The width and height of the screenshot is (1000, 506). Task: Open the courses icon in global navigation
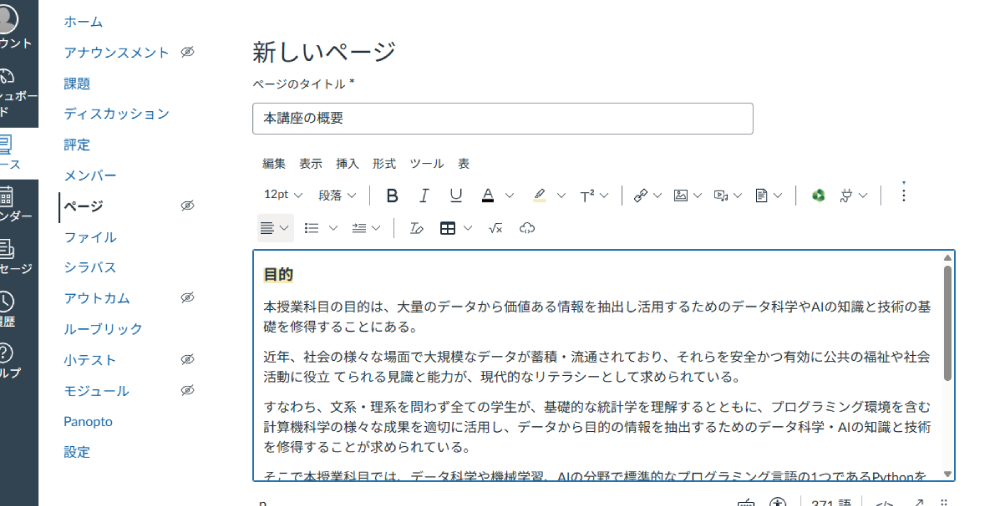(6, 144)
